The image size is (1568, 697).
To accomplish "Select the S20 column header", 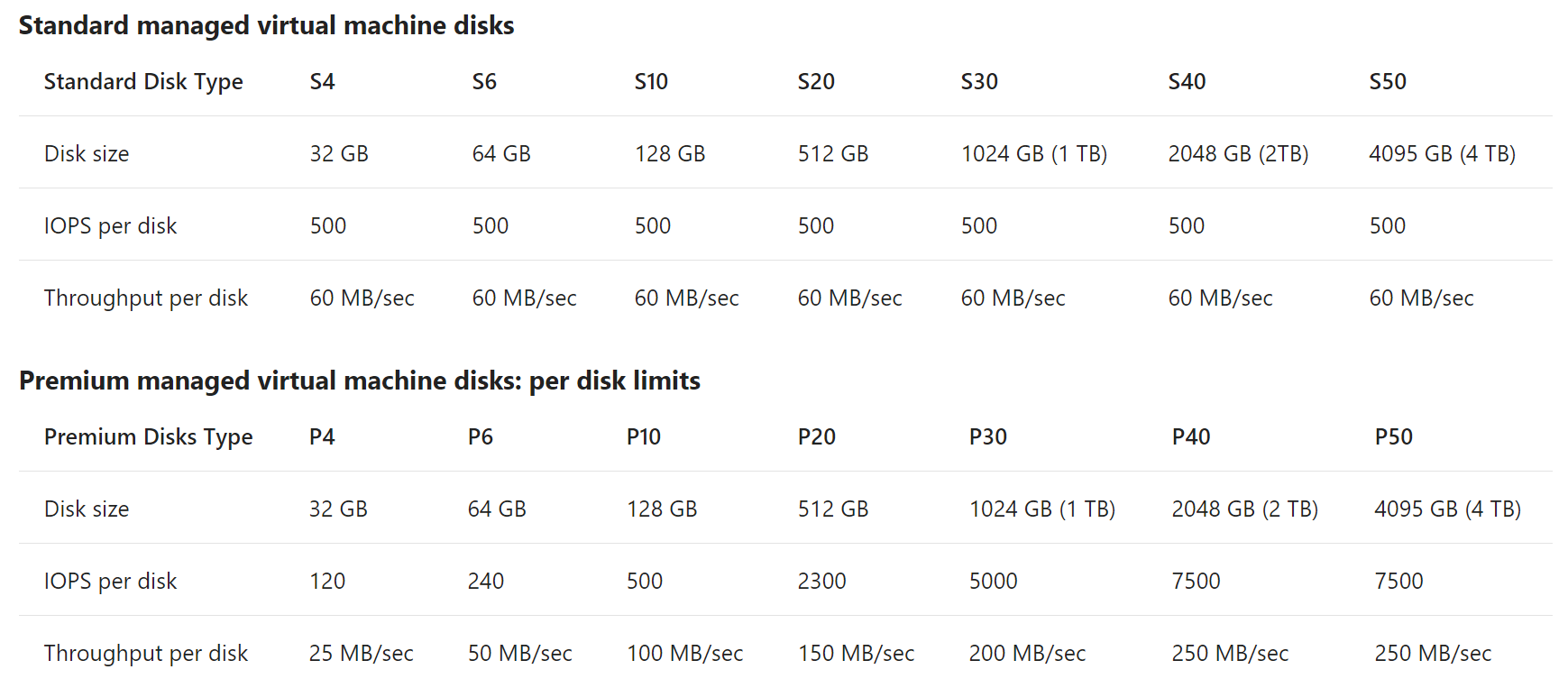I will coord(816,81).
